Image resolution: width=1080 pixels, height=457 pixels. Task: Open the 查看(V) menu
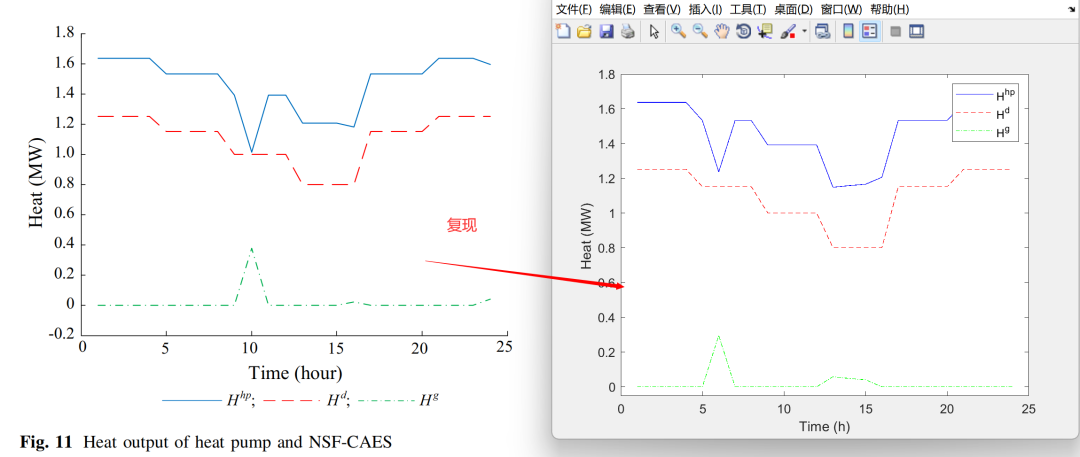click(x=662, y=9)
